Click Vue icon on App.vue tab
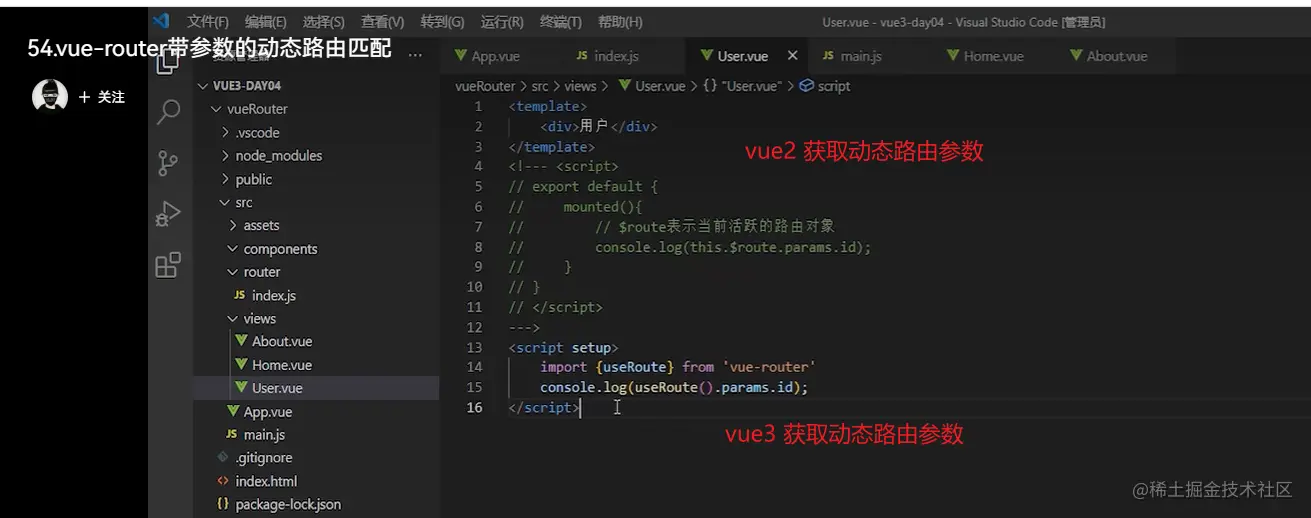This screenshot has height=518, width=1311. [461, 56]
